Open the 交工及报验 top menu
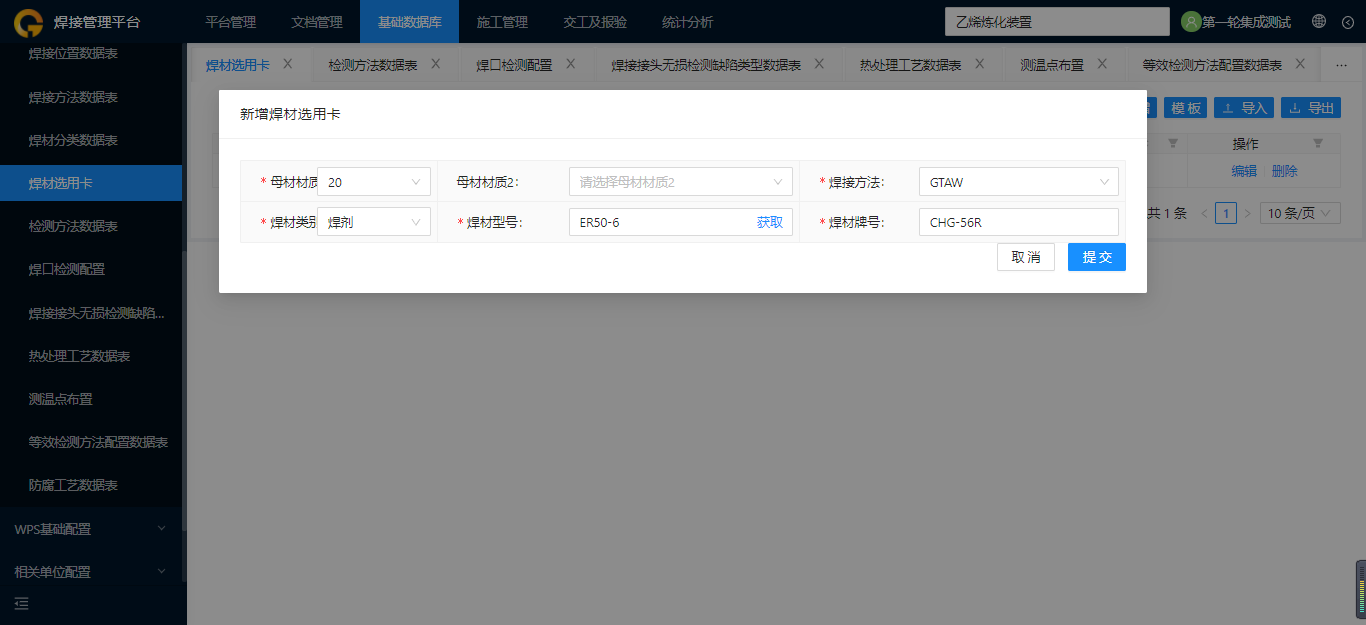This screenshot has width=1366, height=625. pyautogui.click(x=595, y=22)
